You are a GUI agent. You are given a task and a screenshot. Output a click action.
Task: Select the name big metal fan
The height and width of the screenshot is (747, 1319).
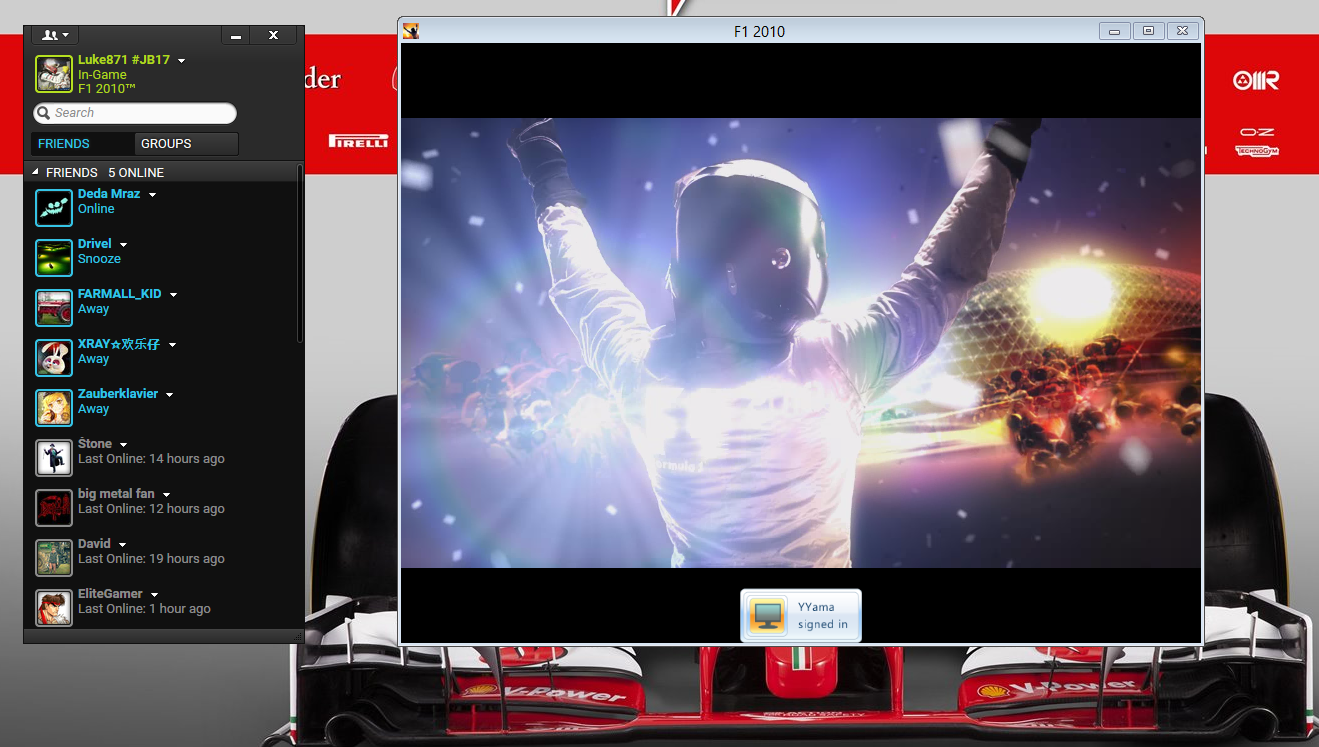tap(116, 494)
